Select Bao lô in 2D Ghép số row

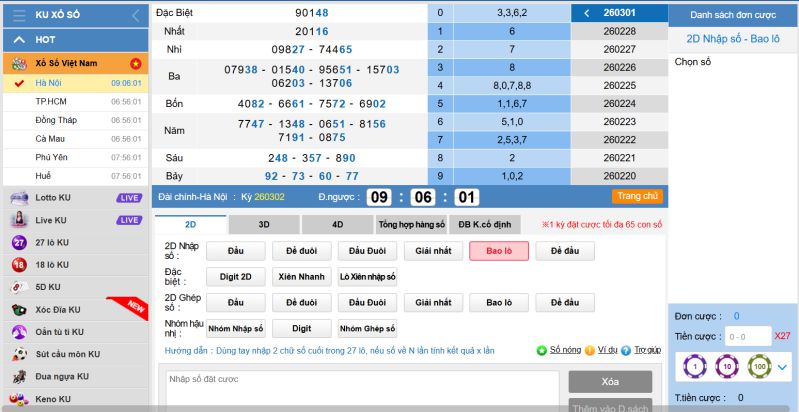click(x=499, y=303)
